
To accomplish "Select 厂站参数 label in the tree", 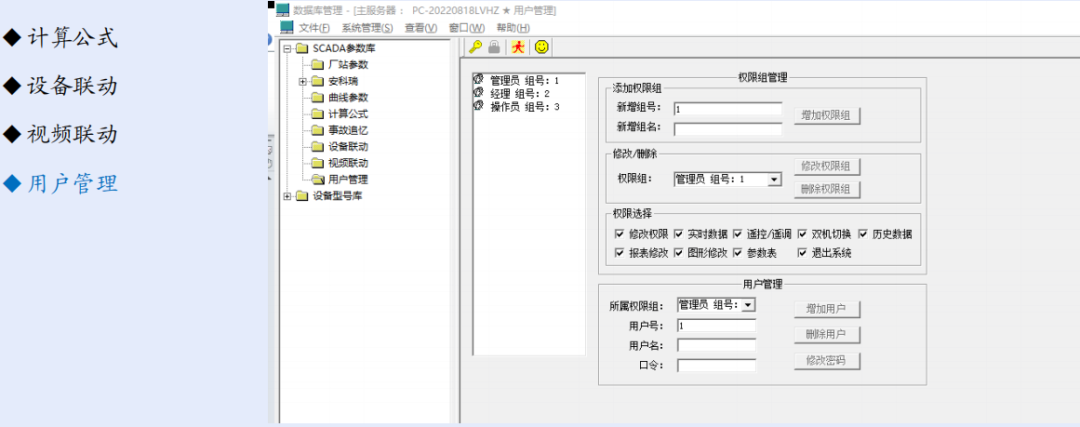I will (x=348, y=65).
